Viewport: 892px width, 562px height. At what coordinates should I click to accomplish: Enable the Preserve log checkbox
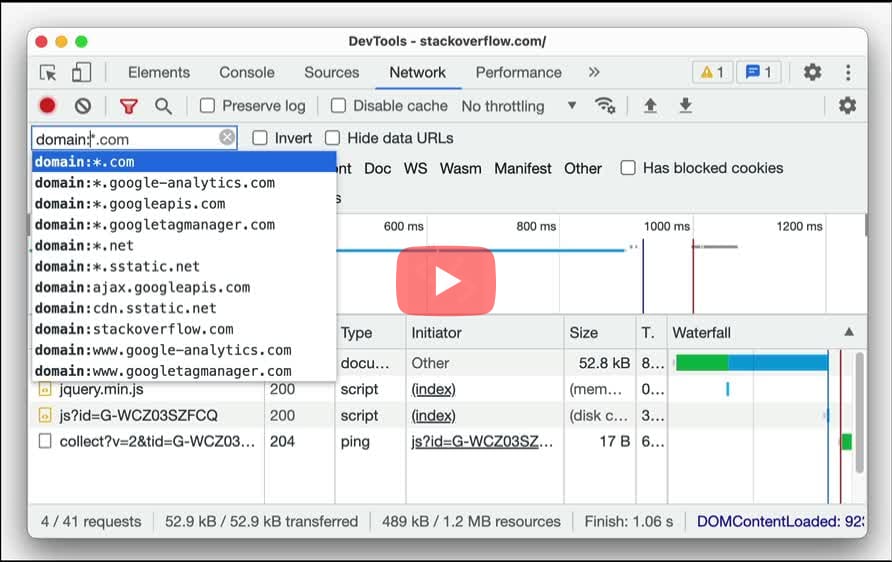click(x=208, y=106)
